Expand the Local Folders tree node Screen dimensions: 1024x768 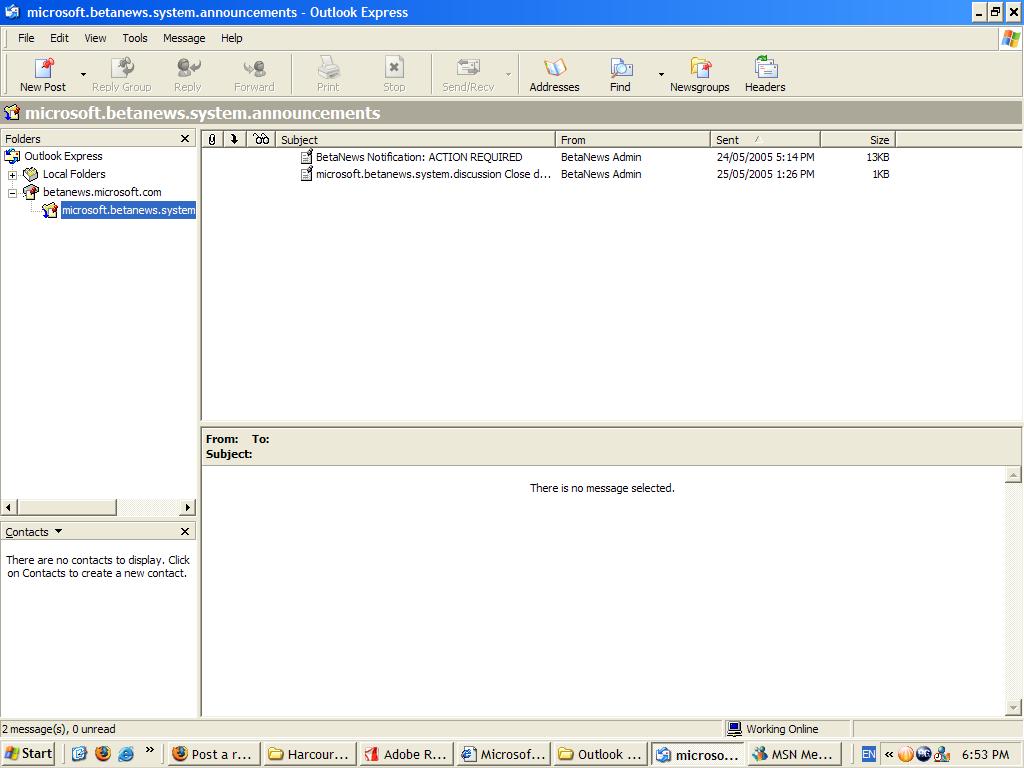click(x=12, y=175)
